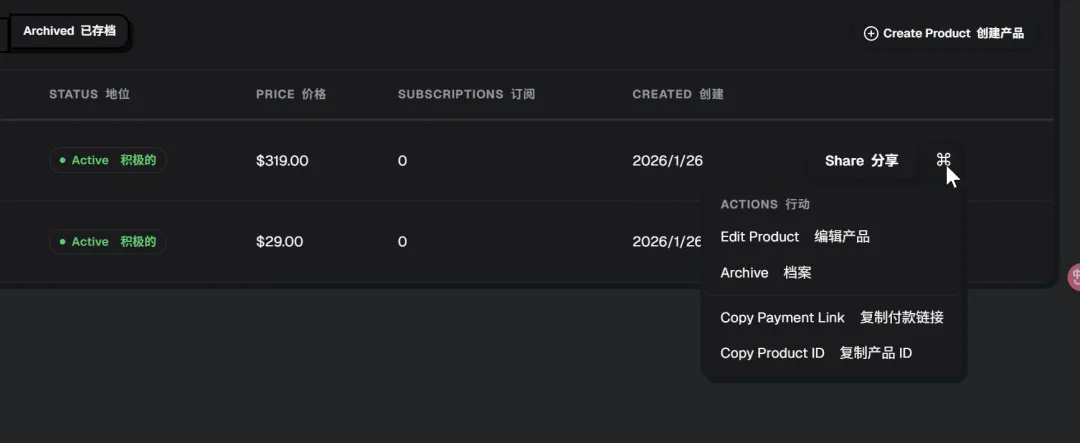Click Active status badge in $319.00 row
The image size is (1080, 443).
tap(108, 160)
